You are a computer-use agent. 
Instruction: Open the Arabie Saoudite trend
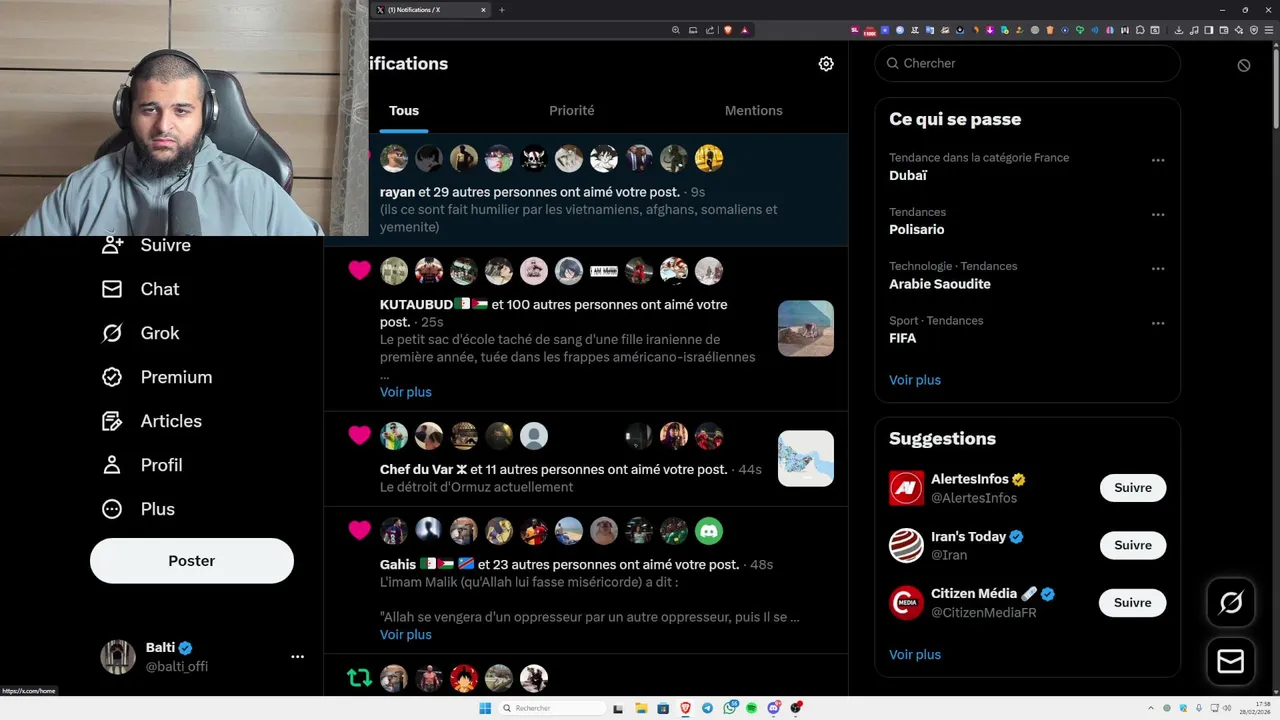pos(940,284)
